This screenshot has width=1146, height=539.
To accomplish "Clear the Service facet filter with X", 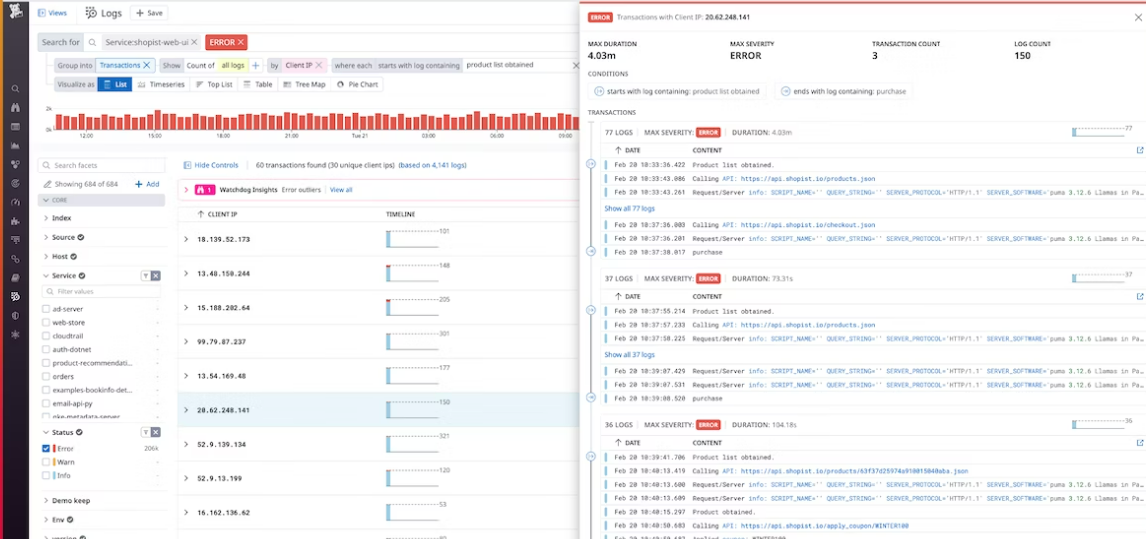I will tap(156, 276).
